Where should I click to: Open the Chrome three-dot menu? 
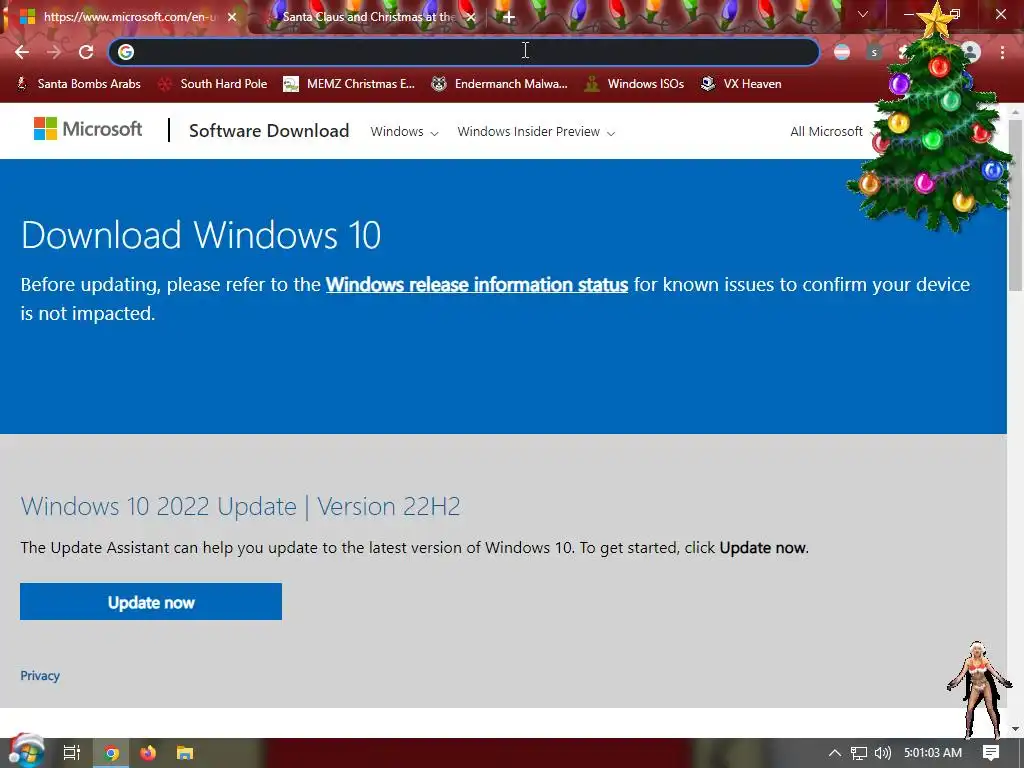pos(1002,52)
